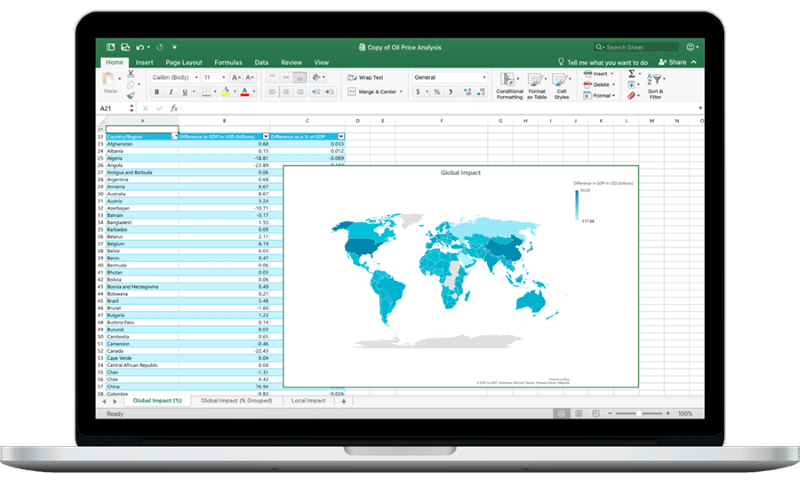Click the Bold formatting icon
Viewport: 800px width, 480px height.
tap(157, 92)
